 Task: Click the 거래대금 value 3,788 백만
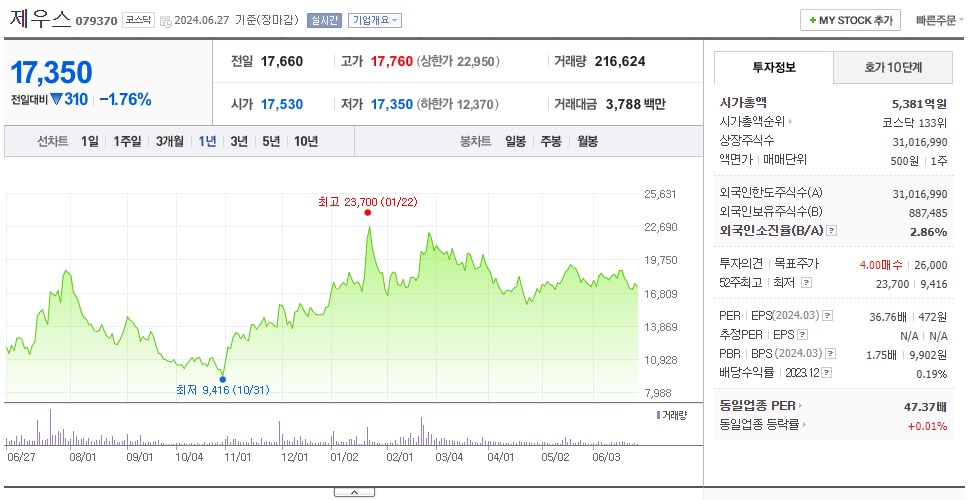point(635,104)
